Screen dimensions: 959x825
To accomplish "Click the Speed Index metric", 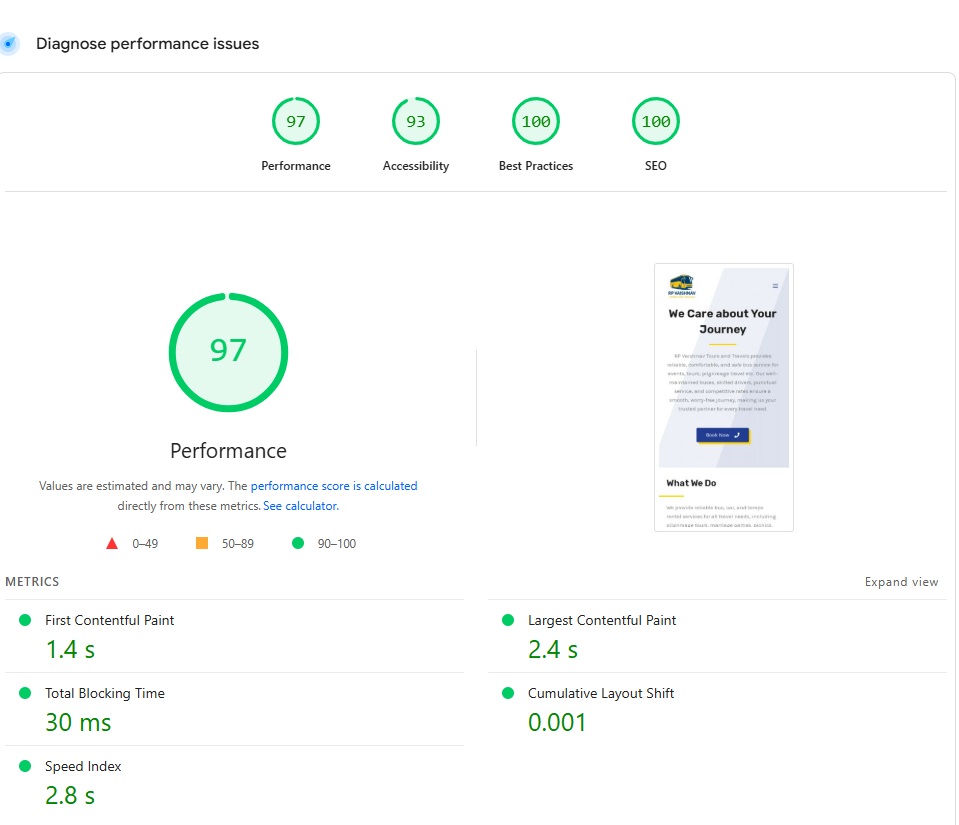I will point(83,766).
